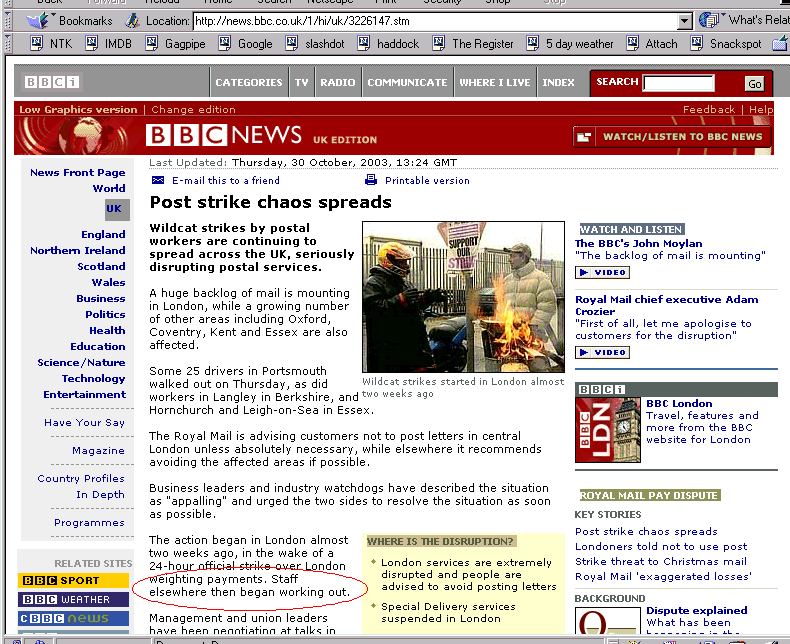The width and height of the screenshot is (790, 644).
Task: Open the Snackspot bookmark icon
Action: pos(697,43)
